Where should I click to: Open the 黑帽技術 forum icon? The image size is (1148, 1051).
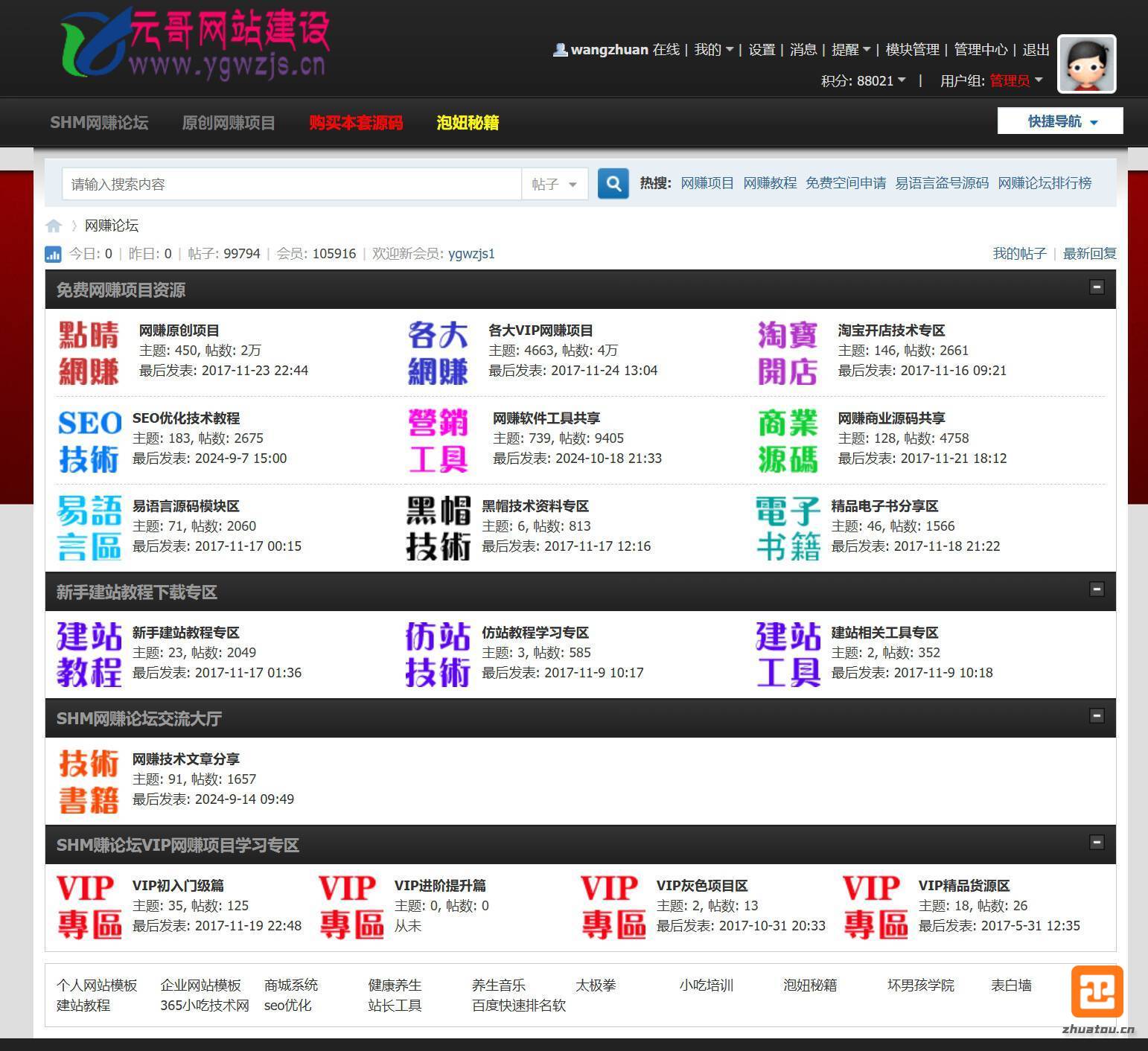click(x=438, y=528)
